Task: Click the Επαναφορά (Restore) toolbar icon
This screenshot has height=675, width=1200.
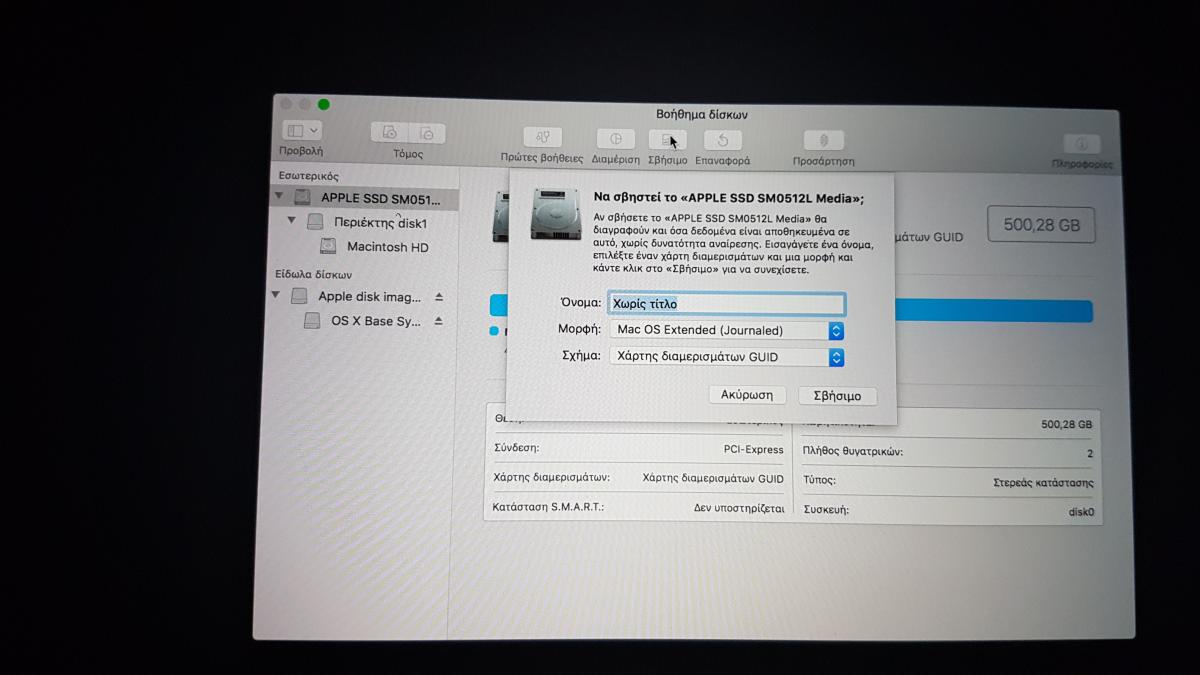Action: [723, 140]
